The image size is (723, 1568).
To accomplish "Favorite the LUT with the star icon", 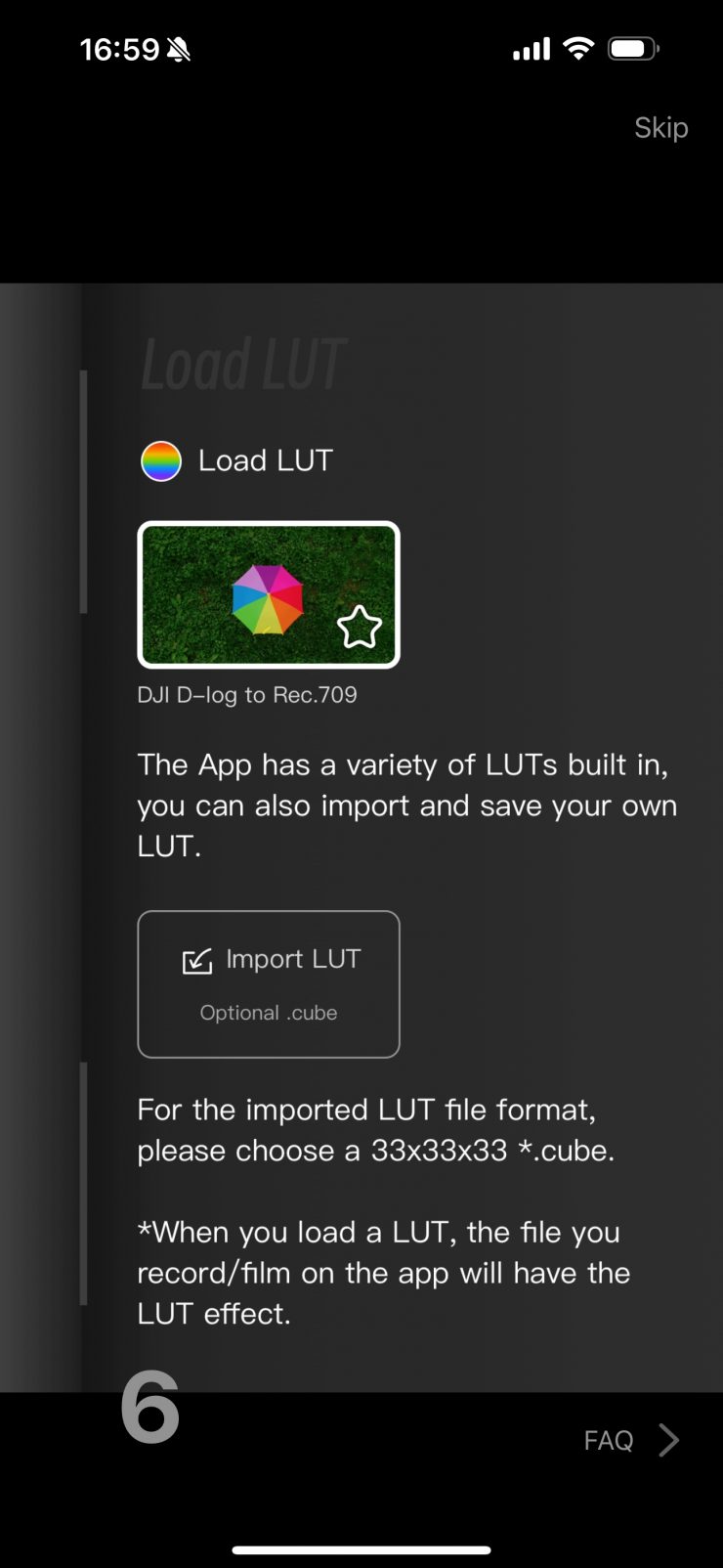I will click(360, 628).
